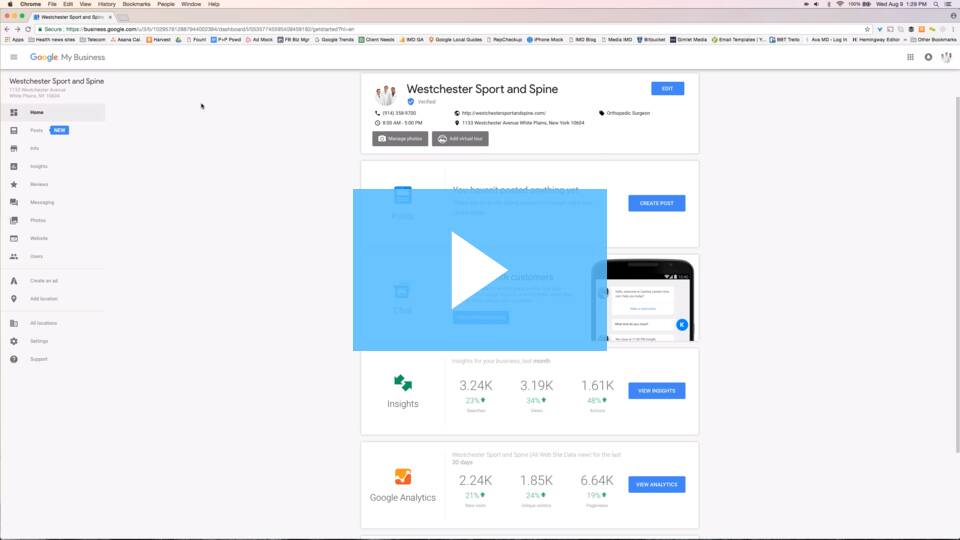Open Spotlight search in macOS menu bar
Viewport: 960px width, 540px height.
pyautogui.click(x=936, y=4)
